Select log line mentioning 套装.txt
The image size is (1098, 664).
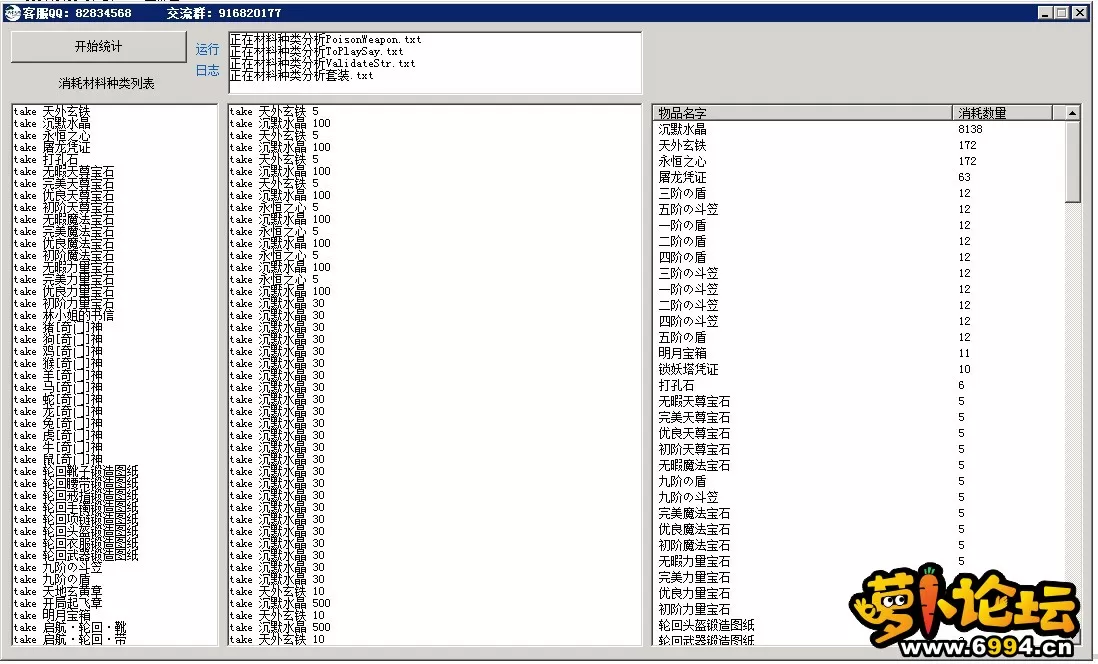point(302,76)
